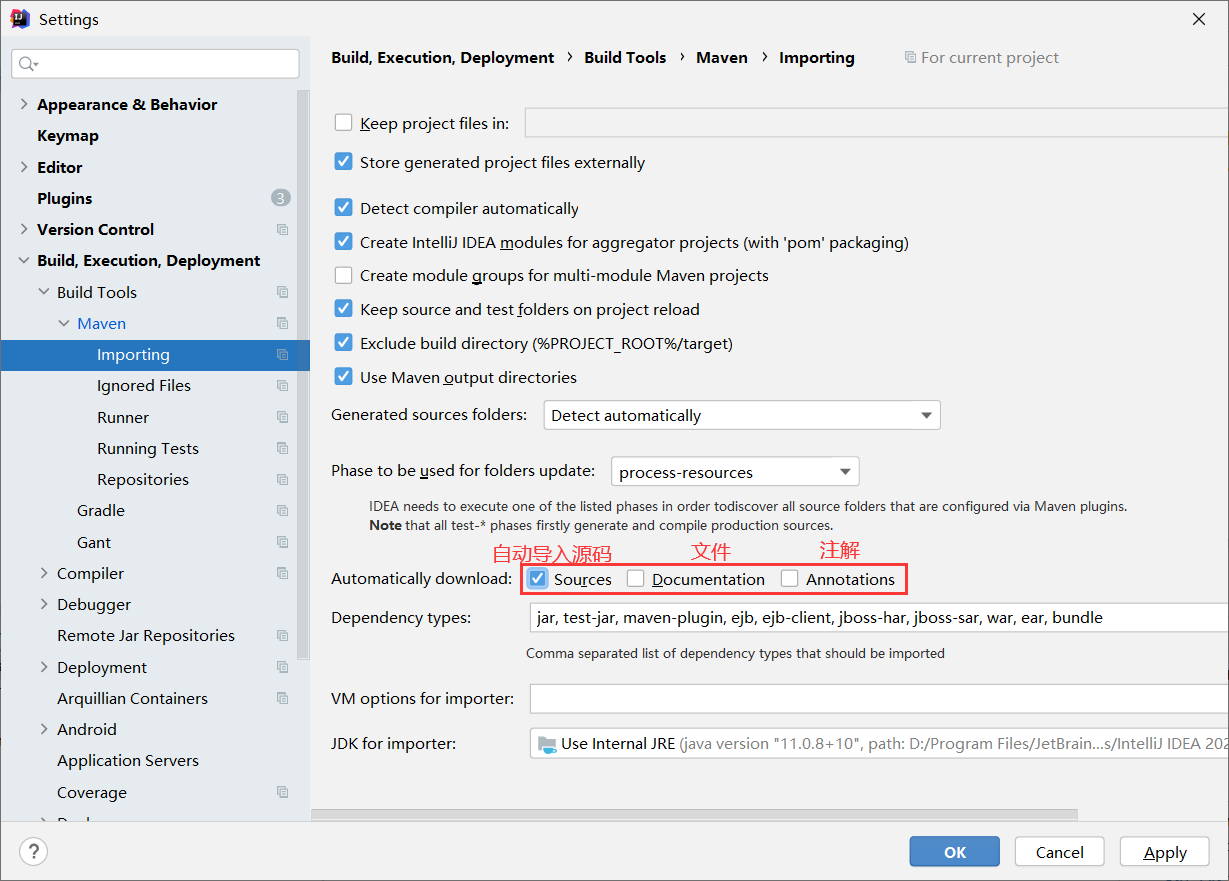This screenshot has width=1229, height=881.
Task: Click the settings search field
Action: [155, 64]
